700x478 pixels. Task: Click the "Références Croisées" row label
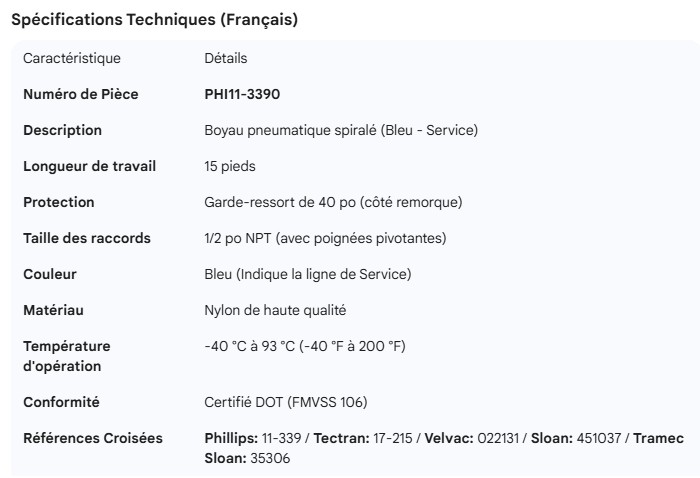93,438
